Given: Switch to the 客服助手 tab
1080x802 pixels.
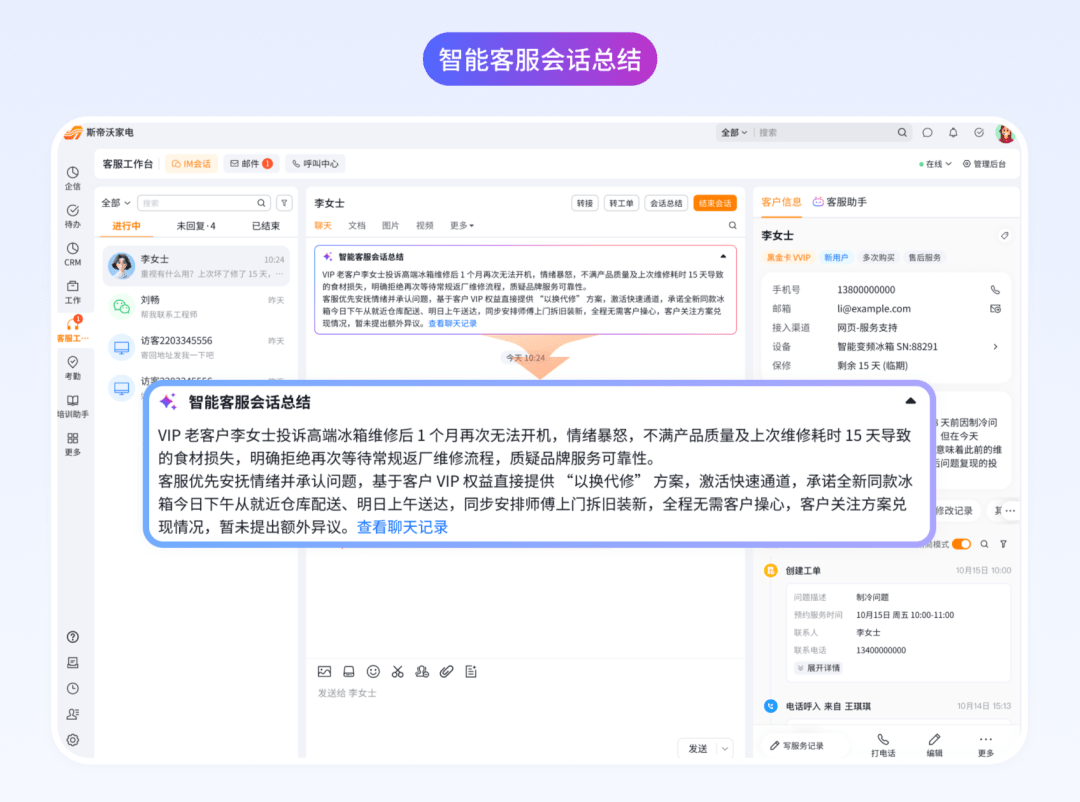Looking at the screenshot, I should (839, 202).
